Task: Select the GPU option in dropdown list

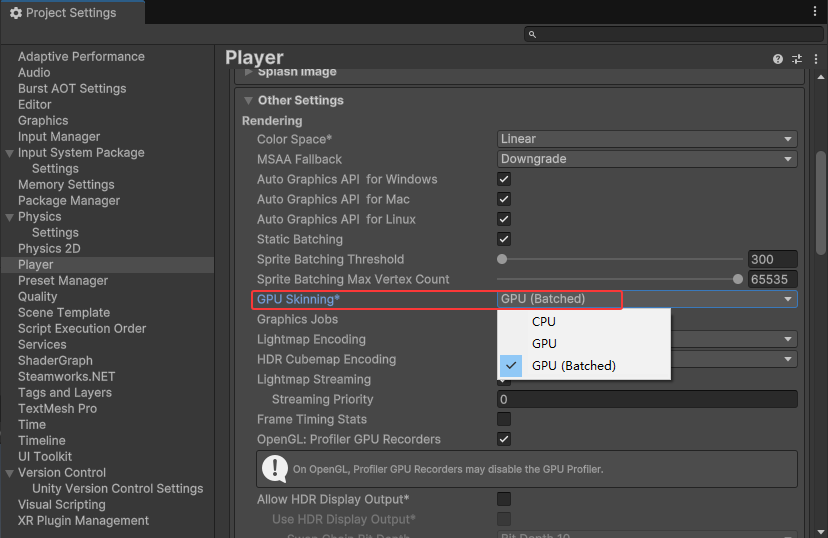Action: pyautogui.click(x=544, y=344)
